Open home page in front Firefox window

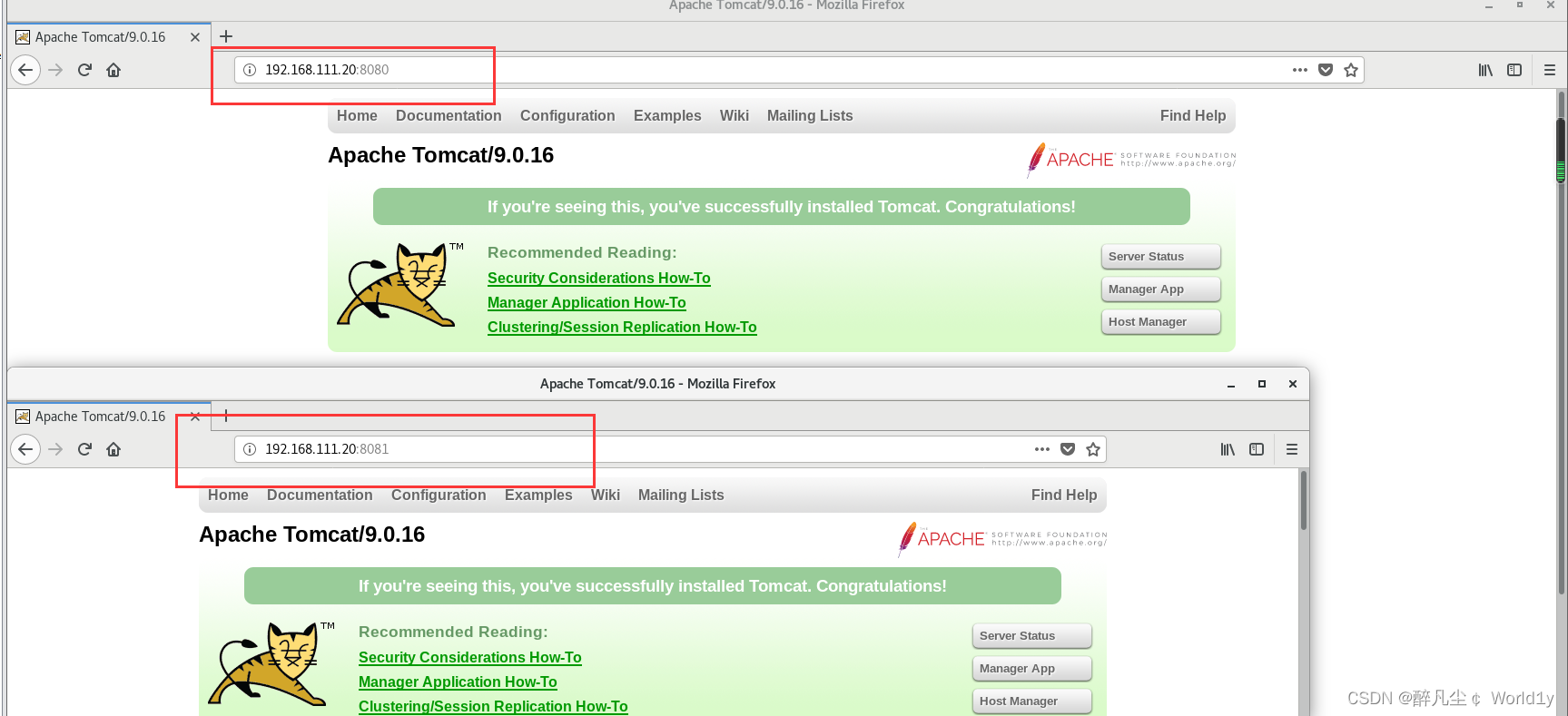(x=113, y=449)
